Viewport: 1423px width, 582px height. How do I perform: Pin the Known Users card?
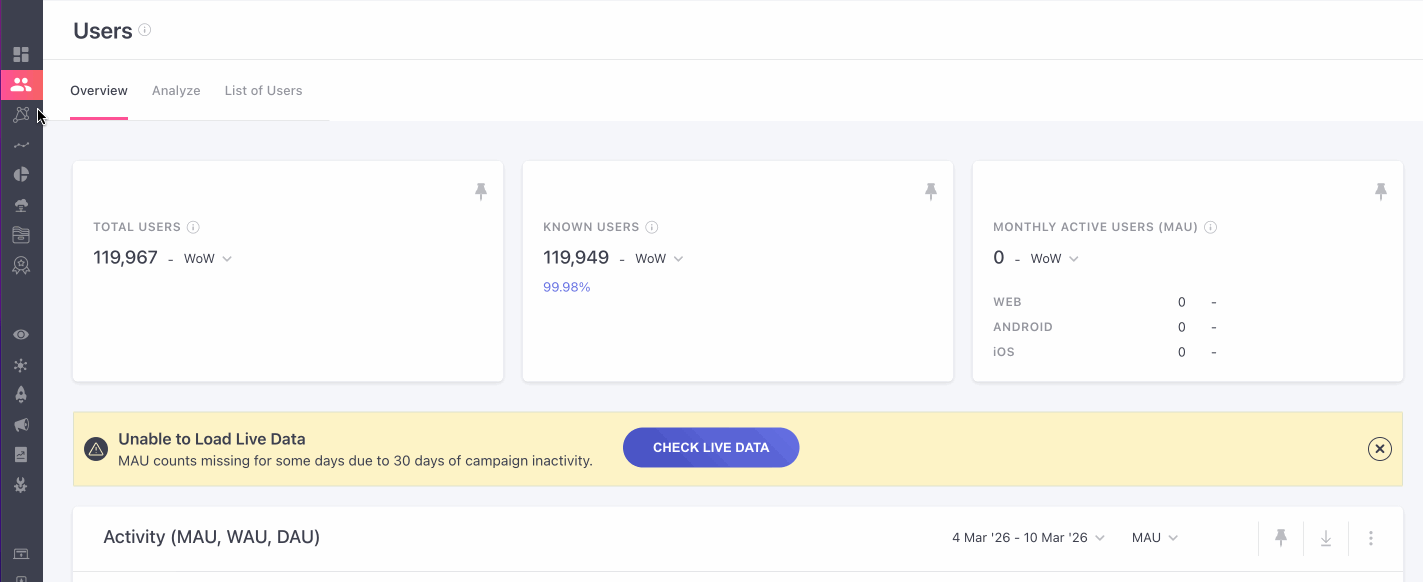(931, 191)
